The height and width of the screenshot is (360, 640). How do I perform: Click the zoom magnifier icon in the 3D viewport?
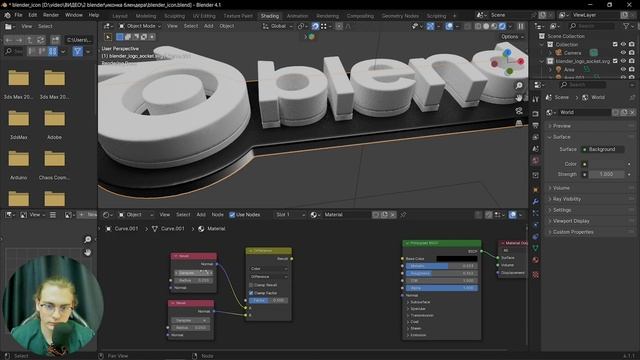tap(519, 86)
